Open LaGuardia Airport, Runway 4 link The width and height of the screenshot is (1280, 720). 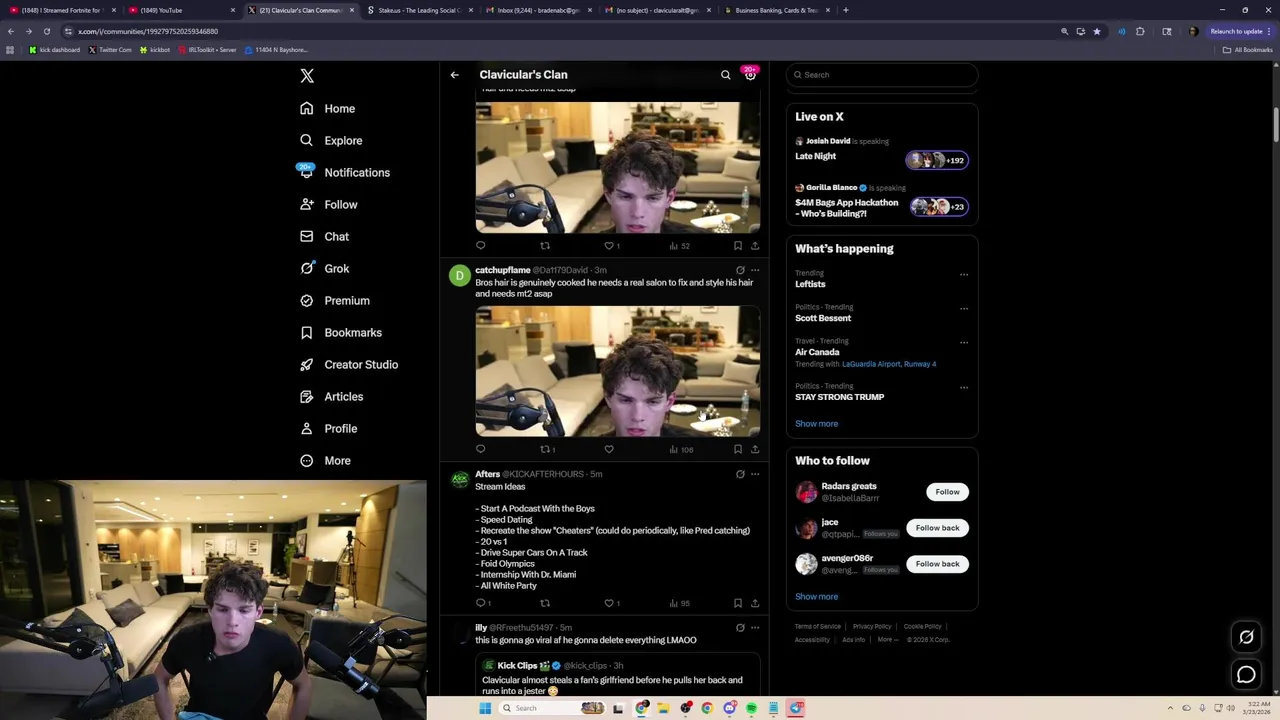889,364
